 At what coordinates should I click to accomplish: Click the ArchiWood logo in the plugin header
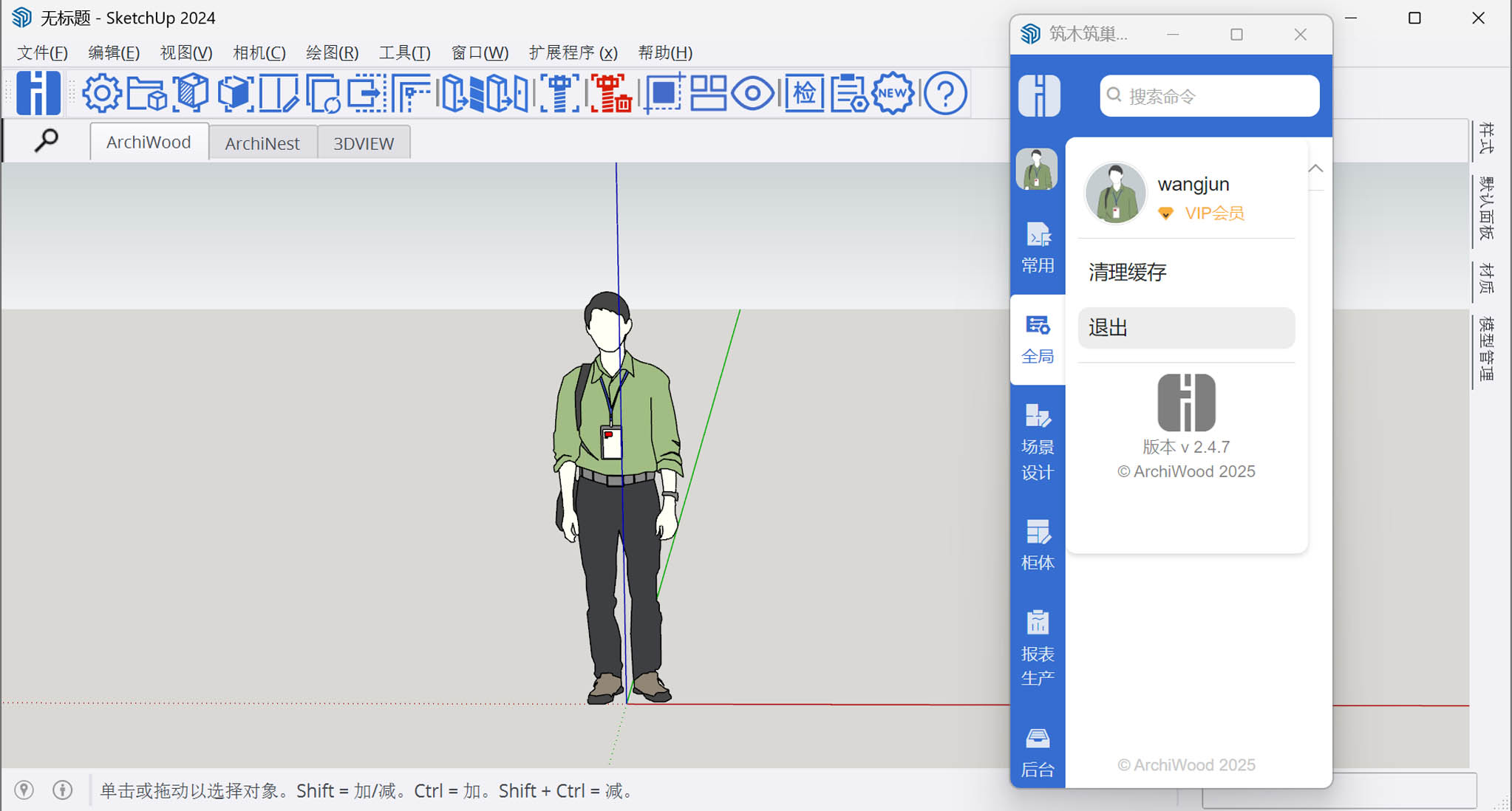[1039, 96]
